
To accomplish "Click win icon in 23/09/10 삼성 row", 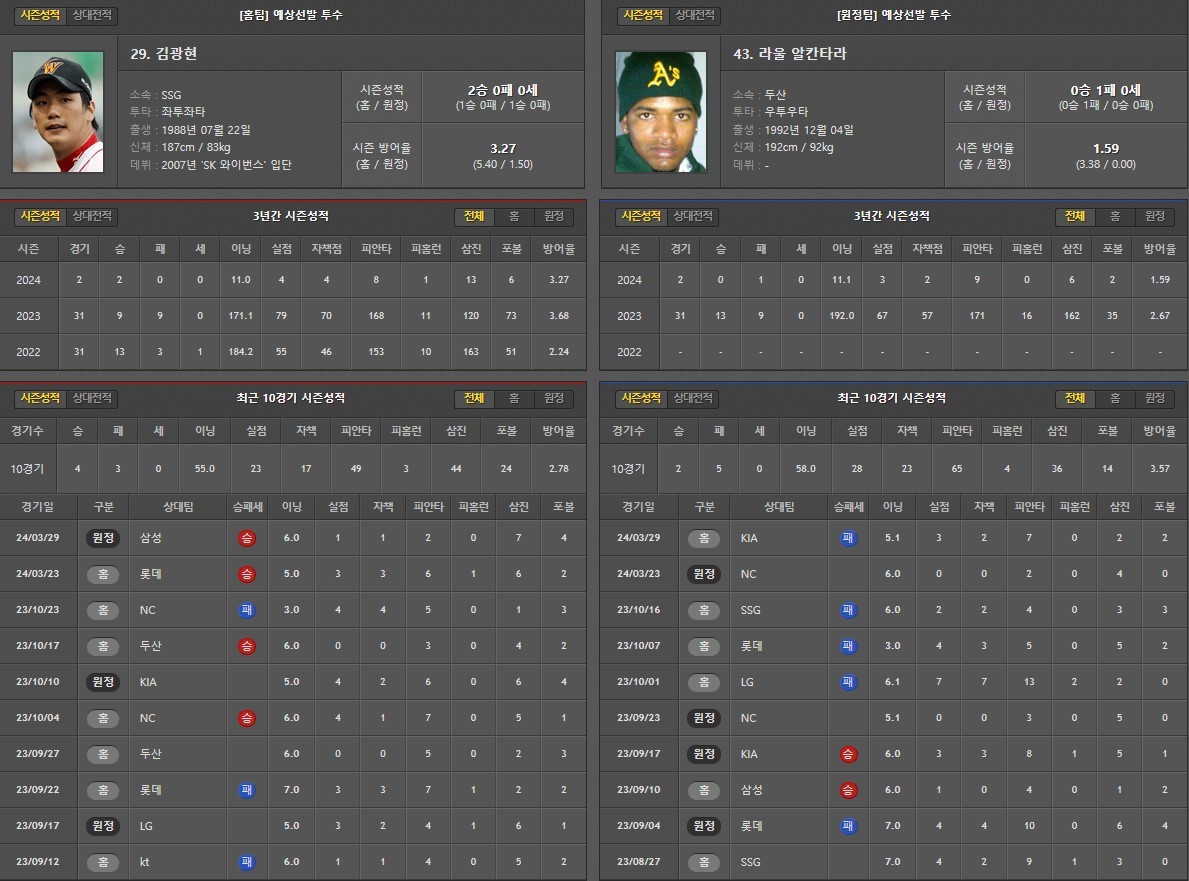I will coord(848,790).
